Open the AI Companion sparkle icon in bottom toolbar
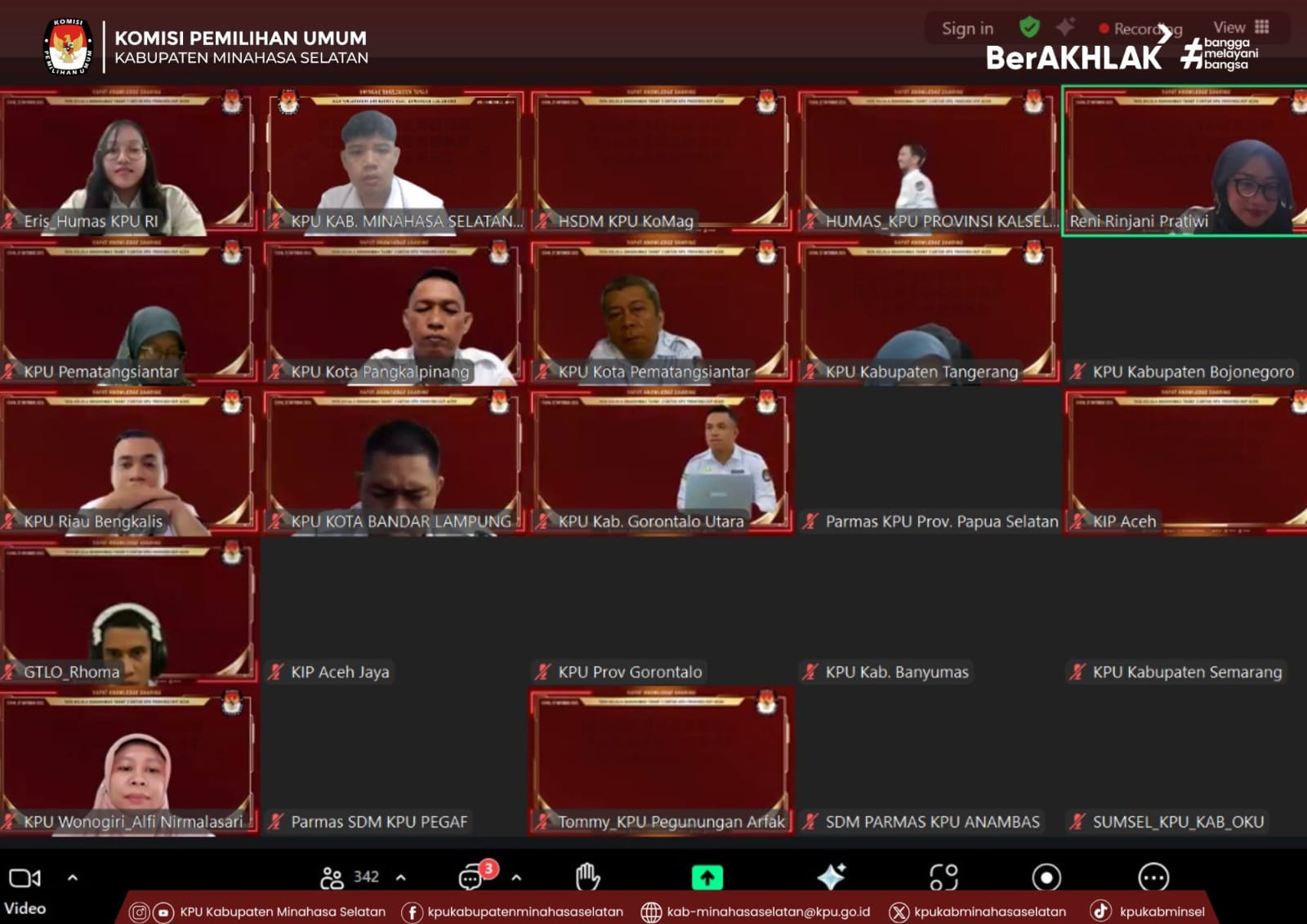1307x924 pixels. click(832, 877)
